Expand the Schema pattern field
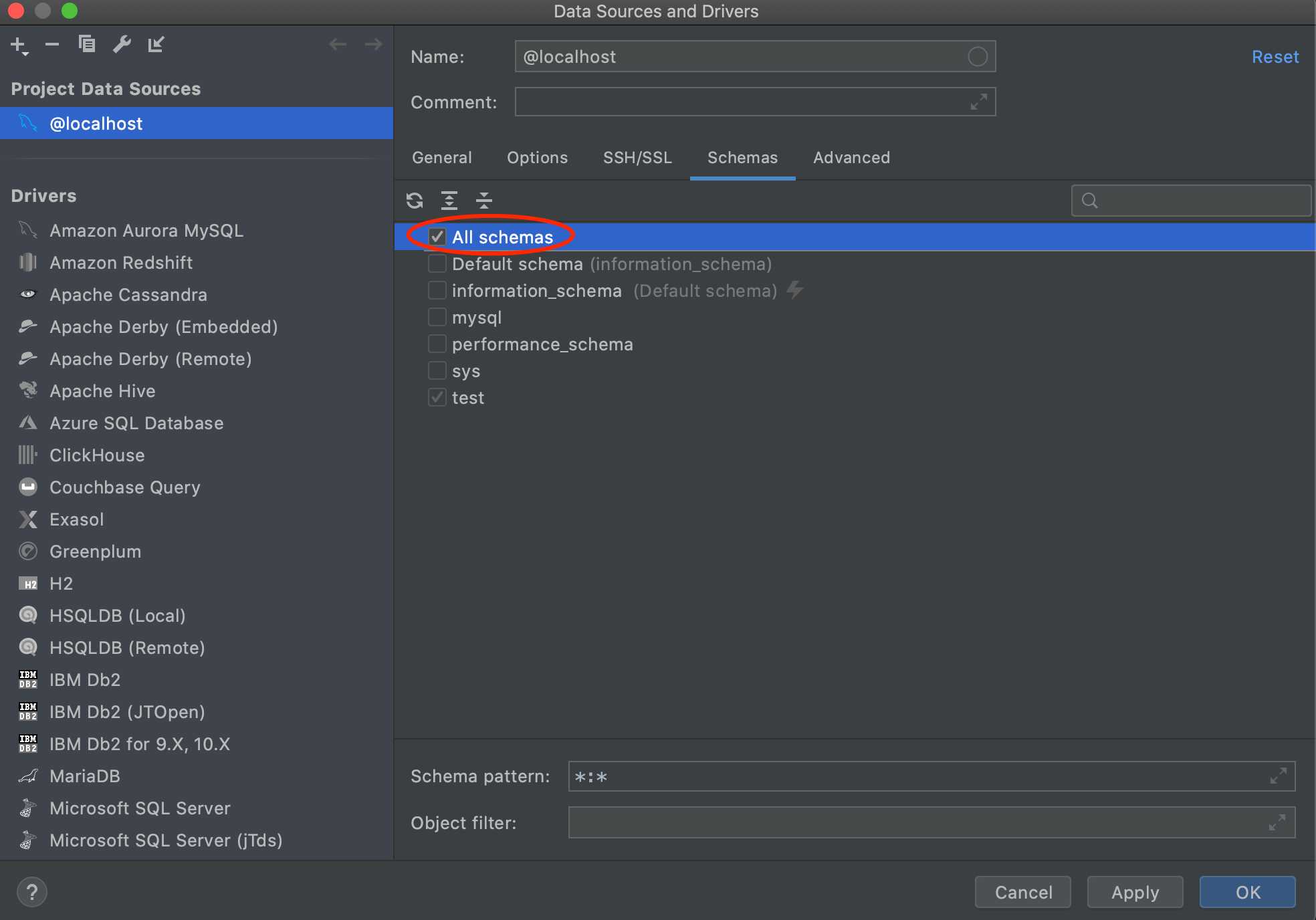This screenshot has width=1316, height=920. click(x=1278, y=776)
